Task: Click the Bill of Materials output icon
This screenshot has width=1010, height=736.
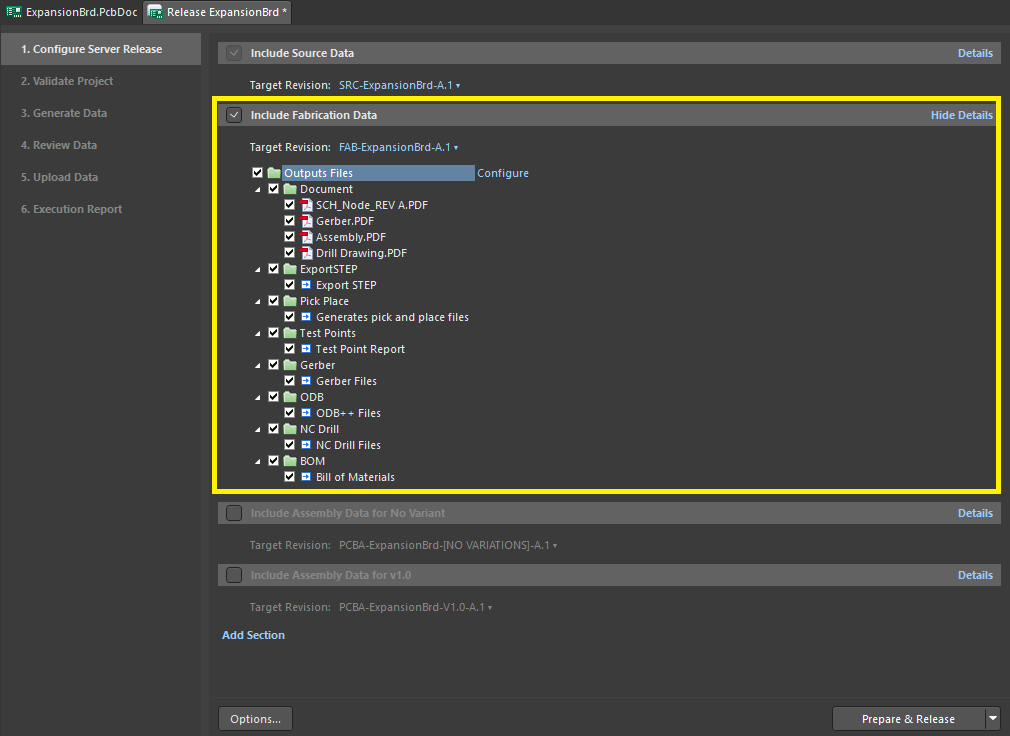Action: point(306,477)
